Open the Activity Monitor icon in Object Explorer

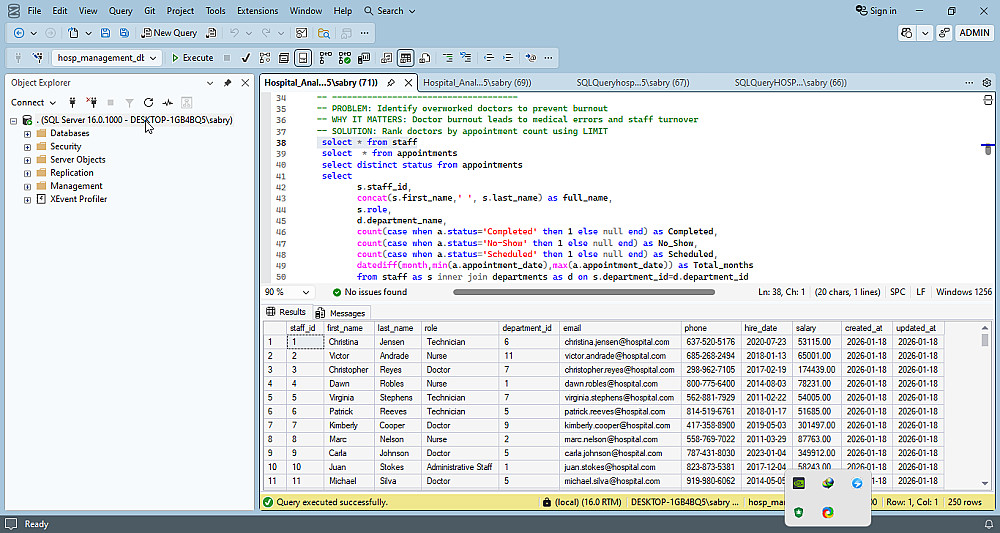pos(167,102)
